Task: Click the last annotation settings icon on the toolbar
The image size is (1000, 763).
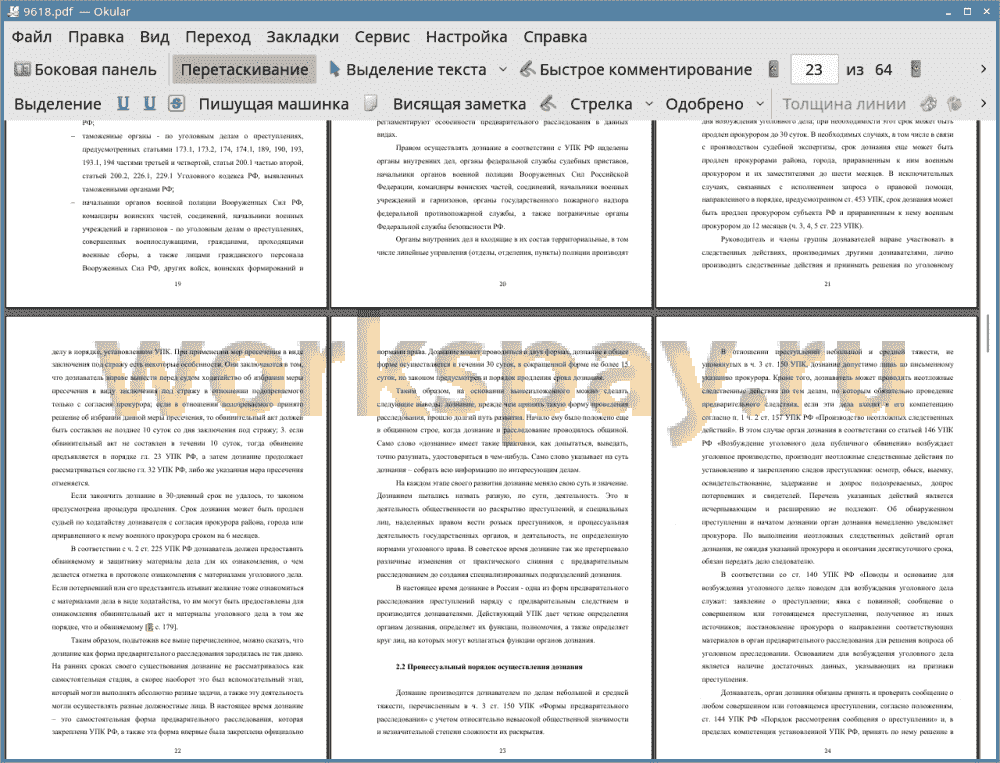Action: click(955, 103)
